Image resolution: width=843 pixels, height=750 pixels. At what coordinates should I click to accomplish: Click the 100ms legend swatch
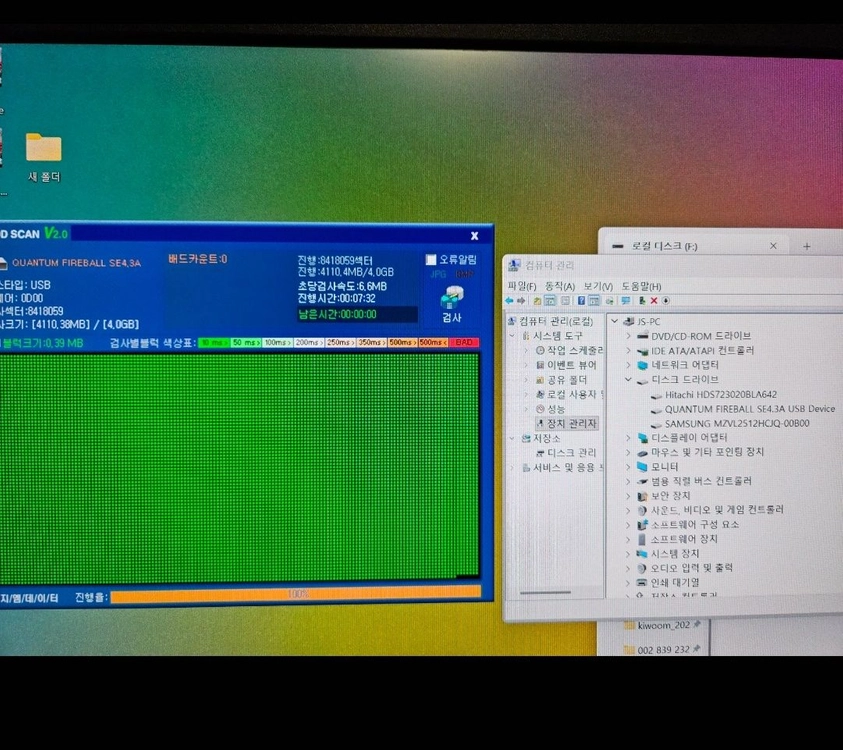[x=277, y=342]
